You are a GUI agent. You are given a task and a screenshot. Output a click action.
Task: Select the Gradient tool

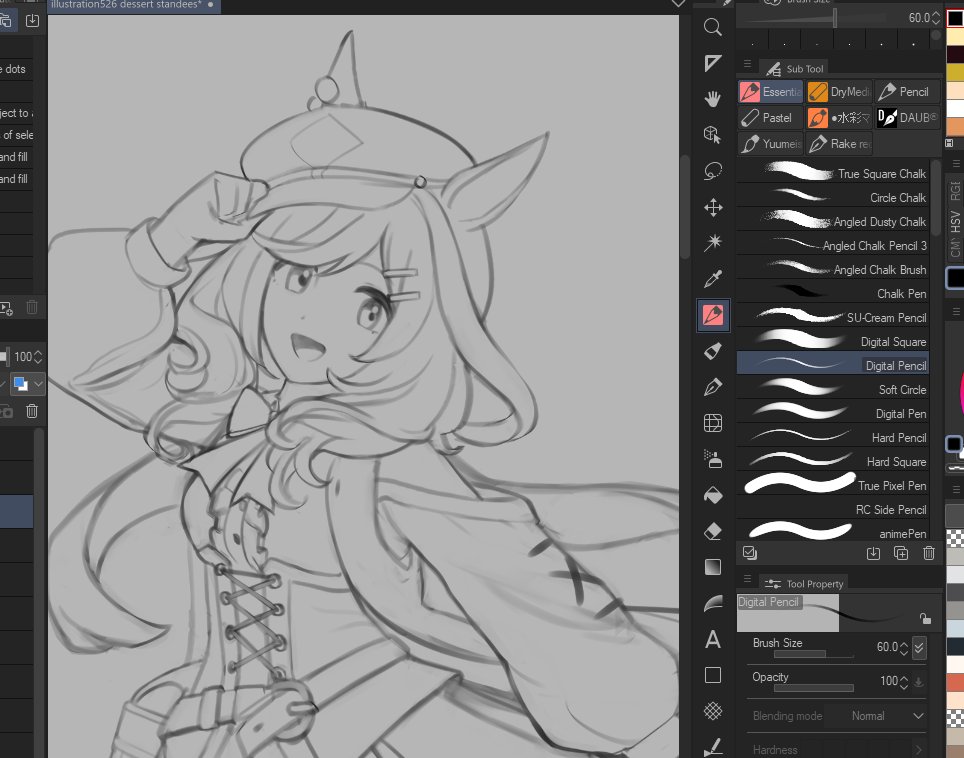(x=713, y=567)
